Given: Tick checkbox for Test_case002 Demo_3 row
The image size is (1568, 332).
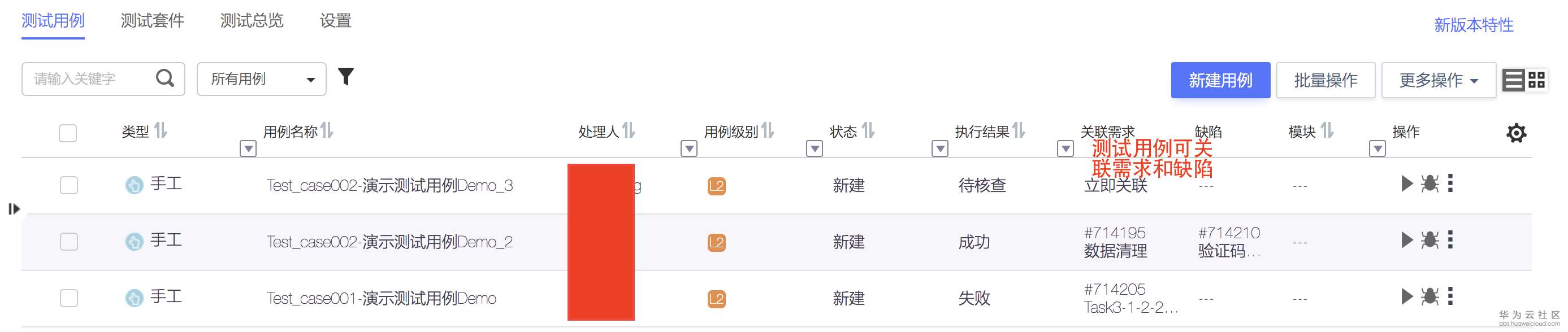Looking at the screenshot, I should [69, 185].
